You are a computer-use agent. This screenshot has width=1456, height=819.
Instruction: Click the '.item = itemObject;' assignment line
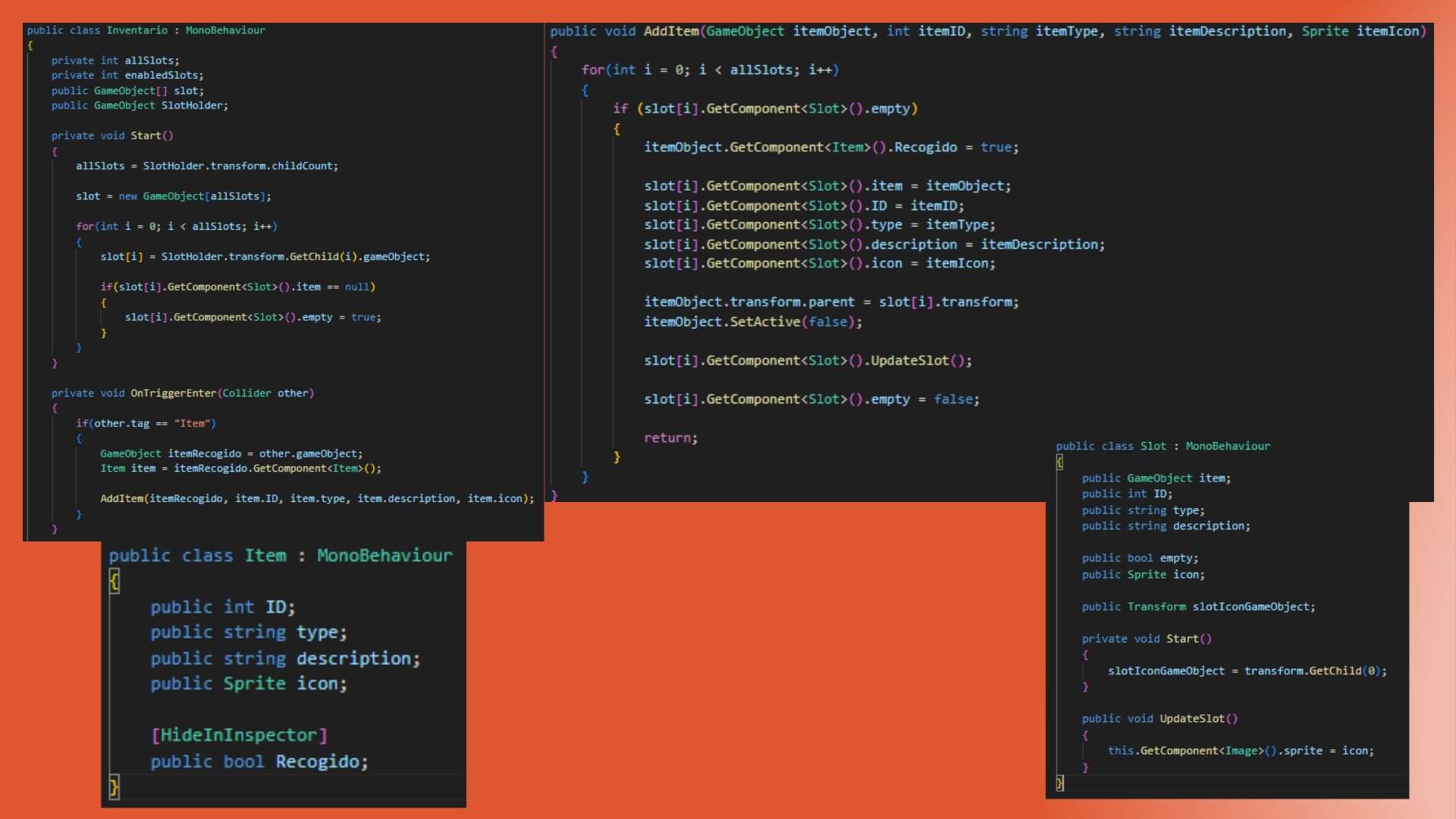[827, 186]
